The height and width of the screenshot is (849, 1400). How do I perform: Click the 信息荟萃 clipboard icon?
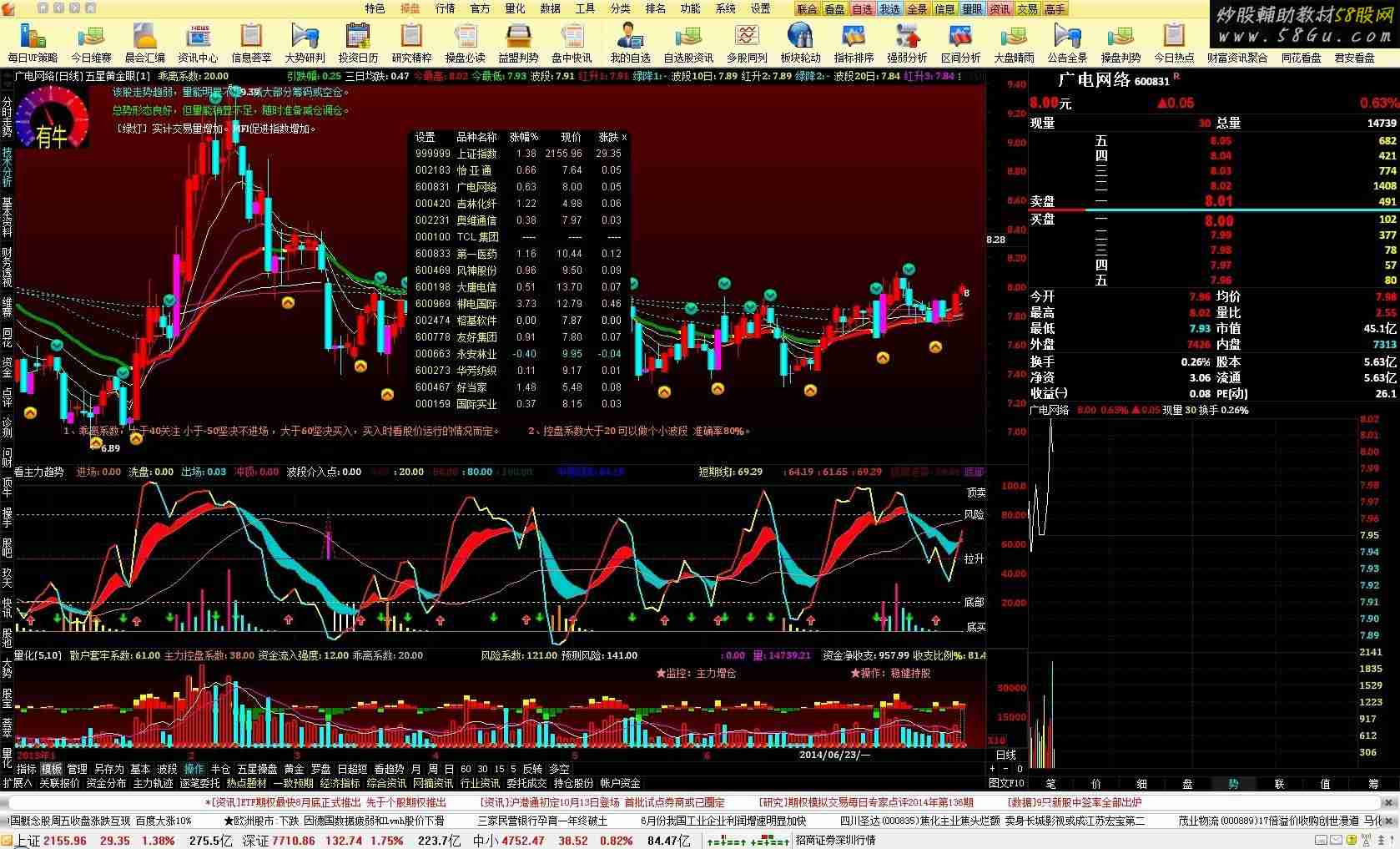251,43
